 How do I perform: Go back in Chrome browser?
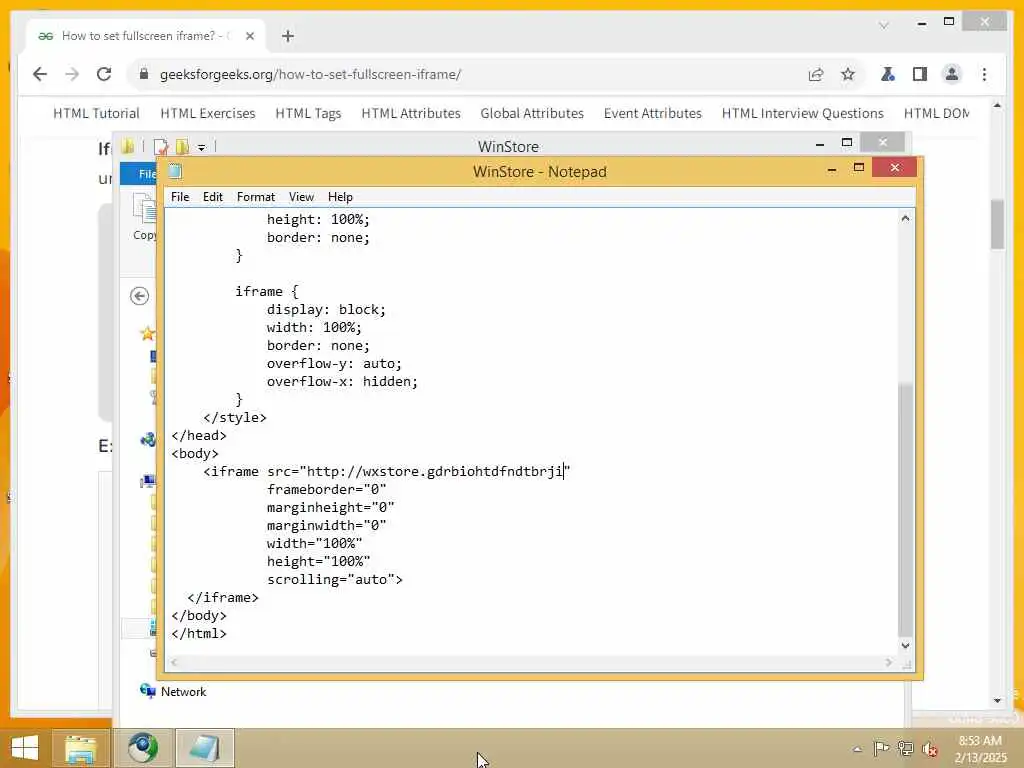coord(40,74)
